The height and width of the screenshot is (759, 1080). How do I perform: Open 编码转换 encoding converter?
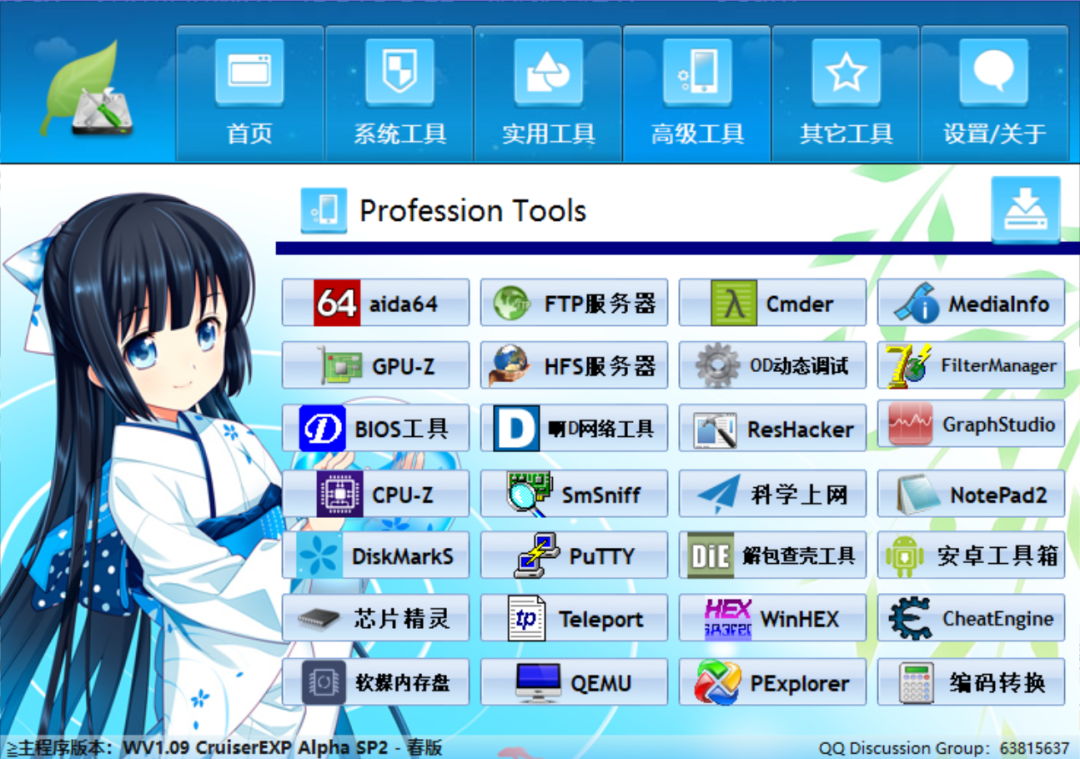point(970,682)
